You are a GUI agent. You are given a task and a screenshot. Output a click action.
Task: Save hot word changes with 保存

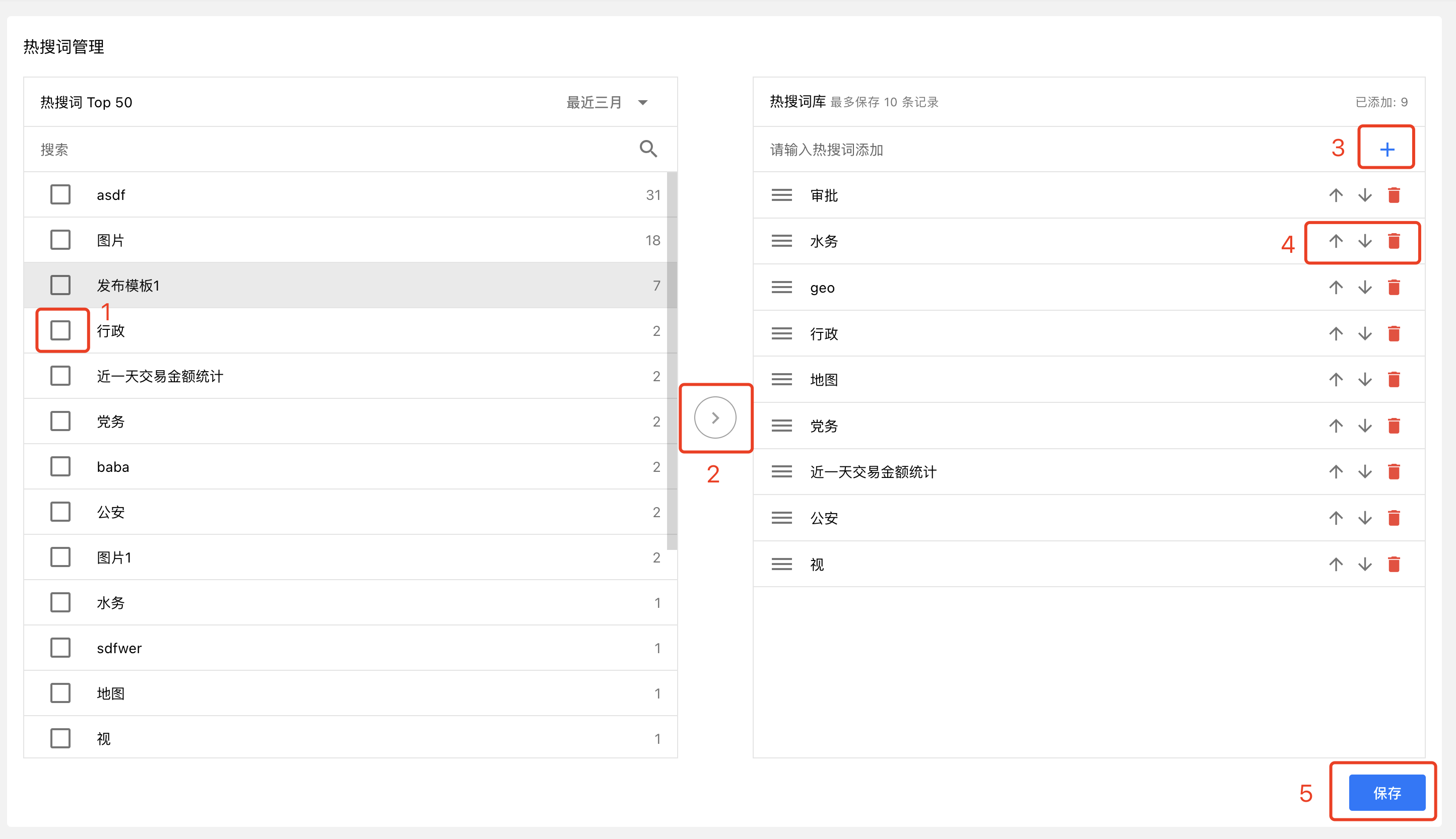click(x=1387, y=793)
